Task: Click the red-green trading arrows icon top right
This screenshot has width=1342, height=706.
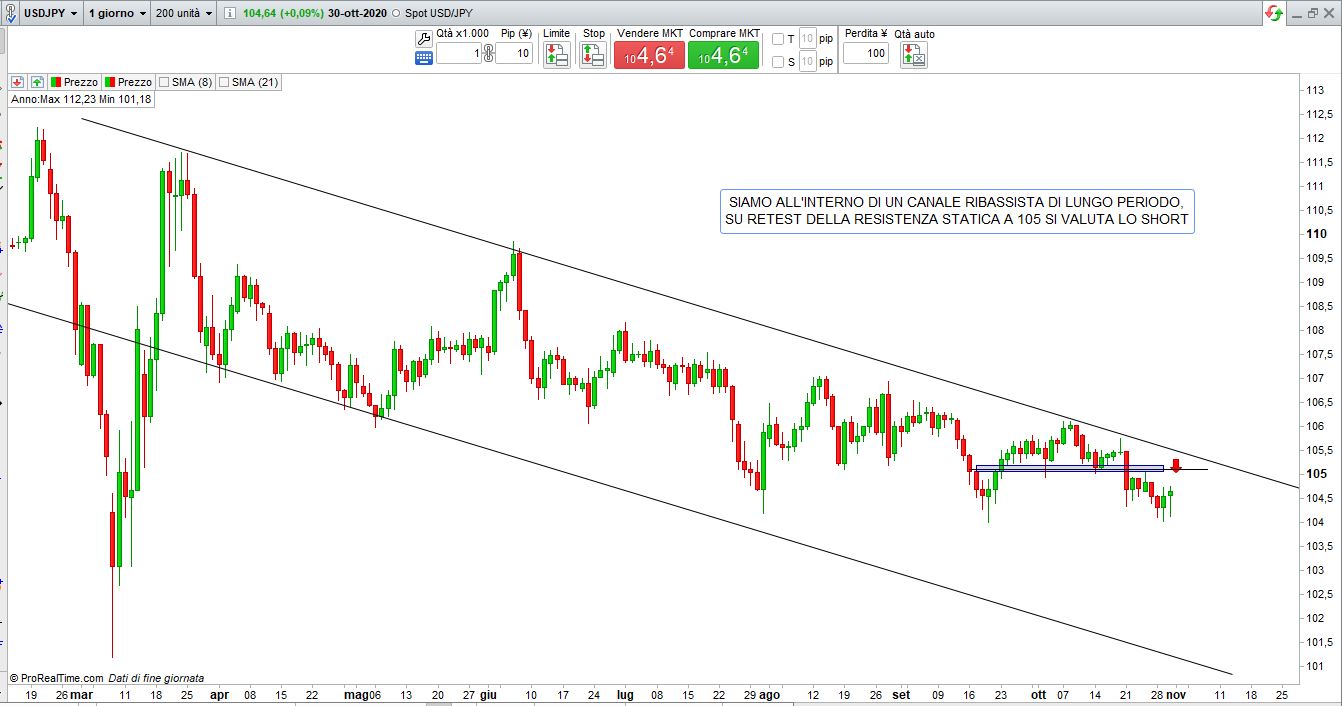Action: coord(1274,13)
